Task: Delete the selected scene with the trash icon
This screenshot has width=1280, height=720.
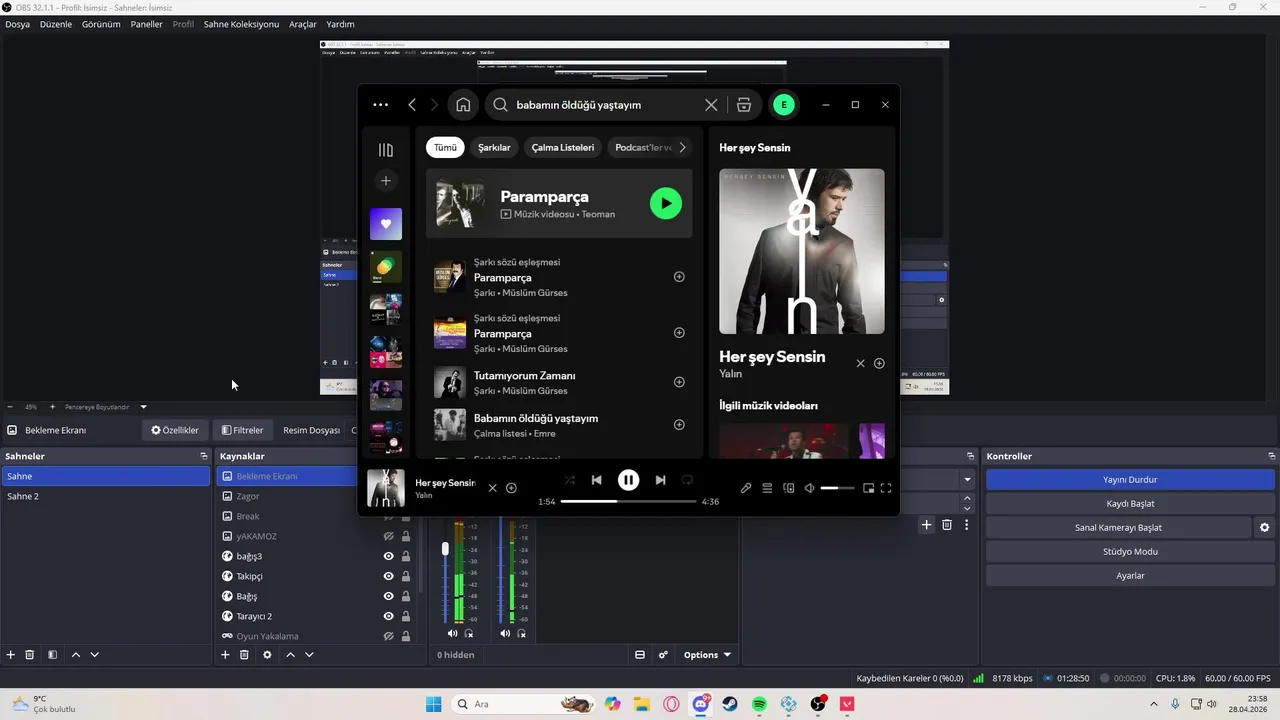Action: click(x=30, y=655)
